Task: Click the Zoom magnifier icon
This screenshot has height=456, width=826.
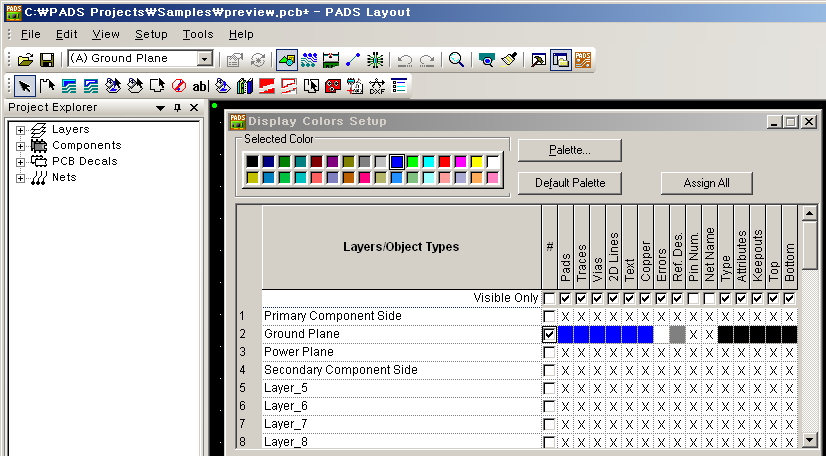Action: coord(456,60)
